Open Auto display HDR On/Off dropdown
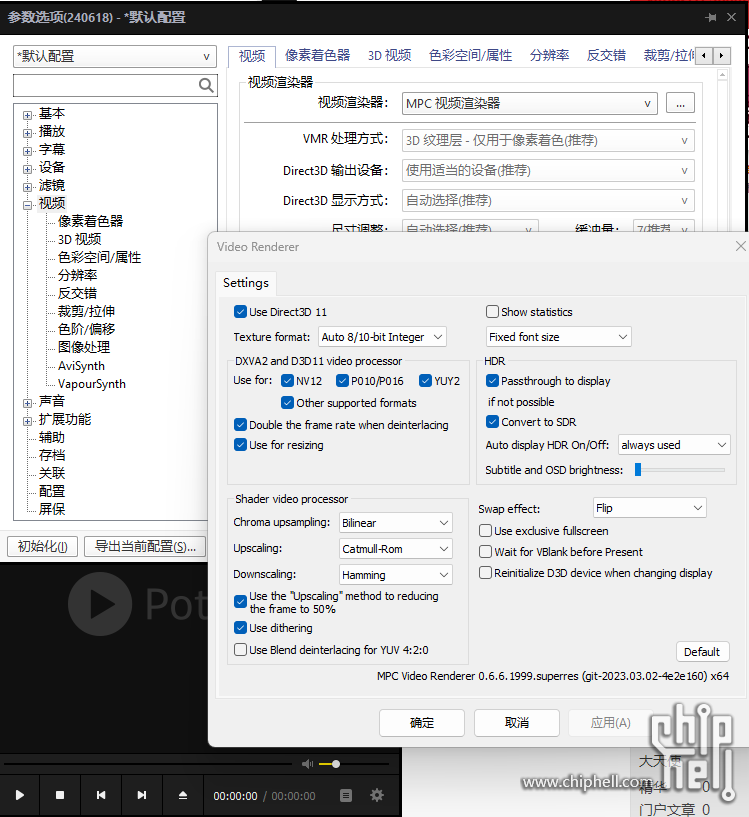The image size is (749, 817). pyautogui.click(x=674, y=444)
